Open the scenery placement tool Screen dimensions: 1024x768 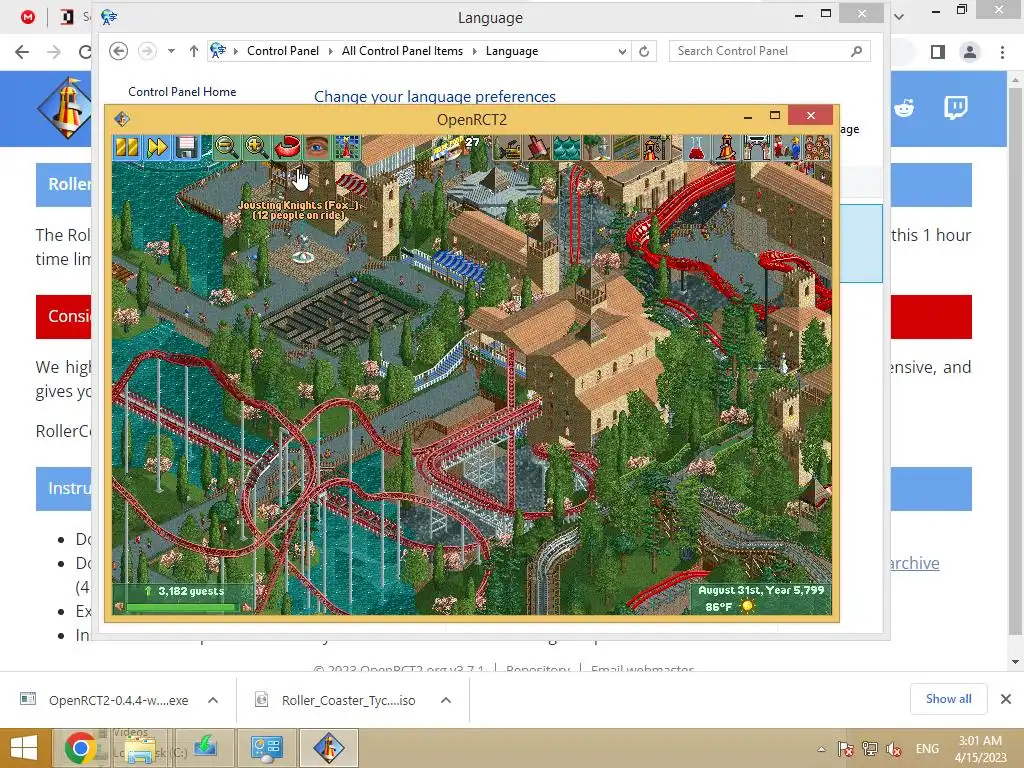pos(597,148)
